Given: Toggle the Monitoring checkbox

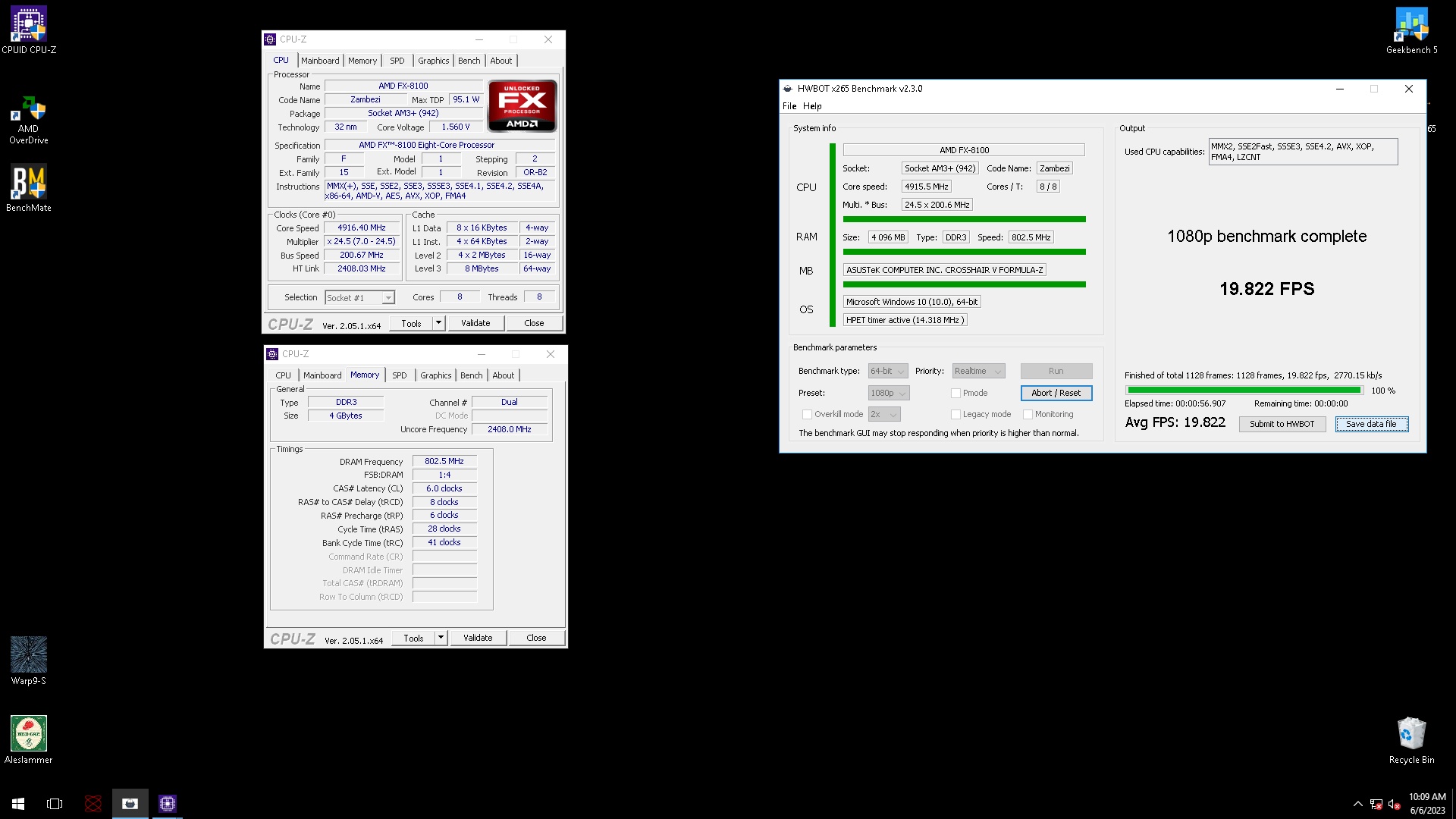Looking at the screenshot, I should (1028, 414).
